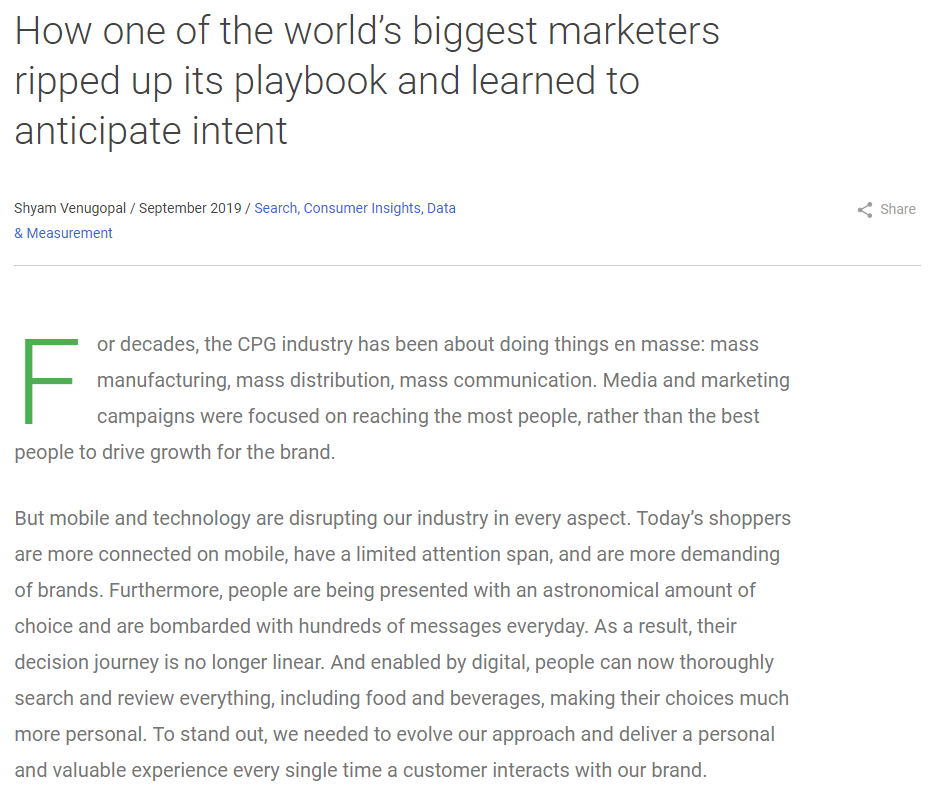The height and width of the screenshot is (806, 938).
Task: Click the large green drop cap 'F'
Action: pyautogui.click(x=46, y=381)
